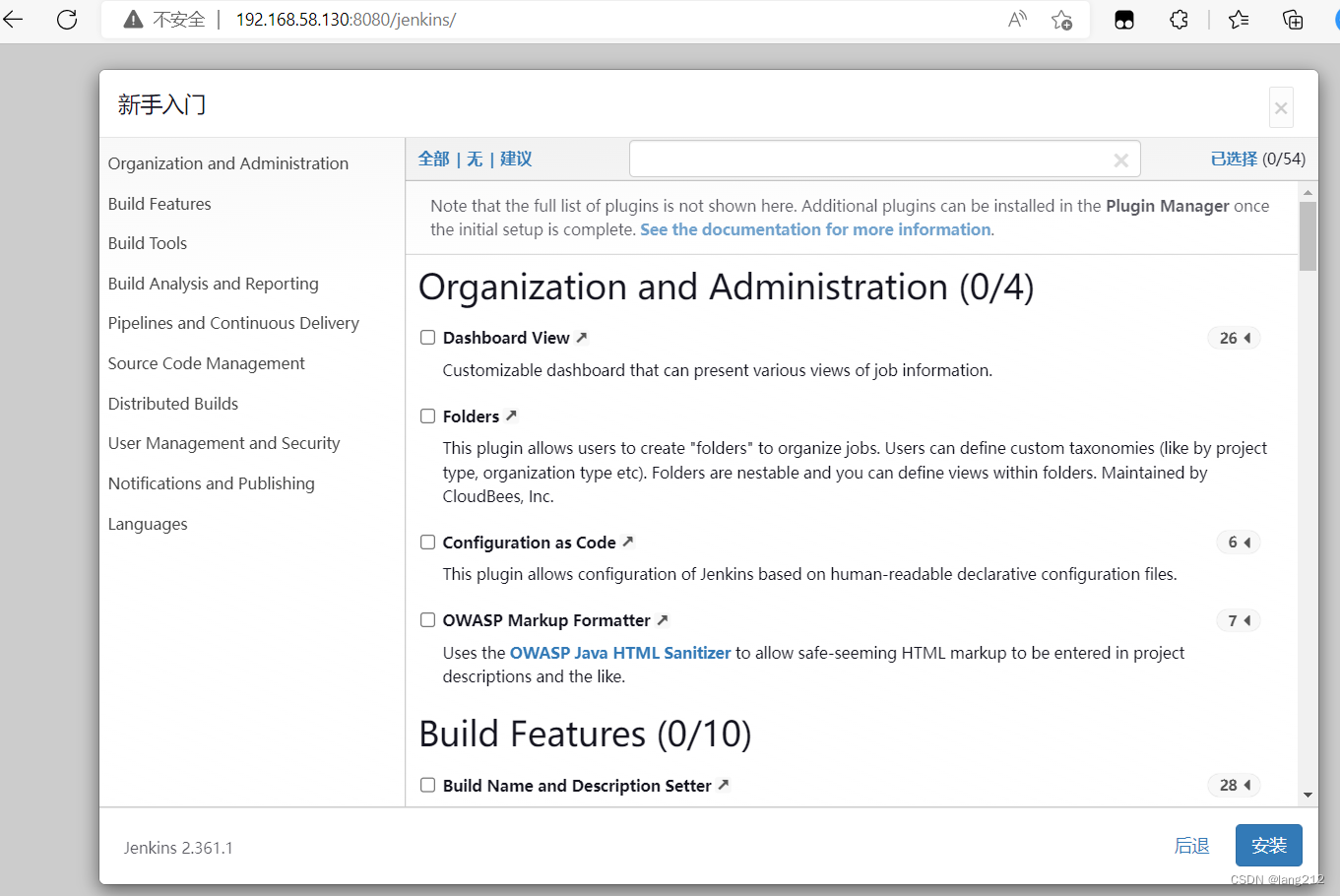1340x896 pixels.
Task: Open OWASP Java HTML Sanitizer link
Action: tap(620, 653)
